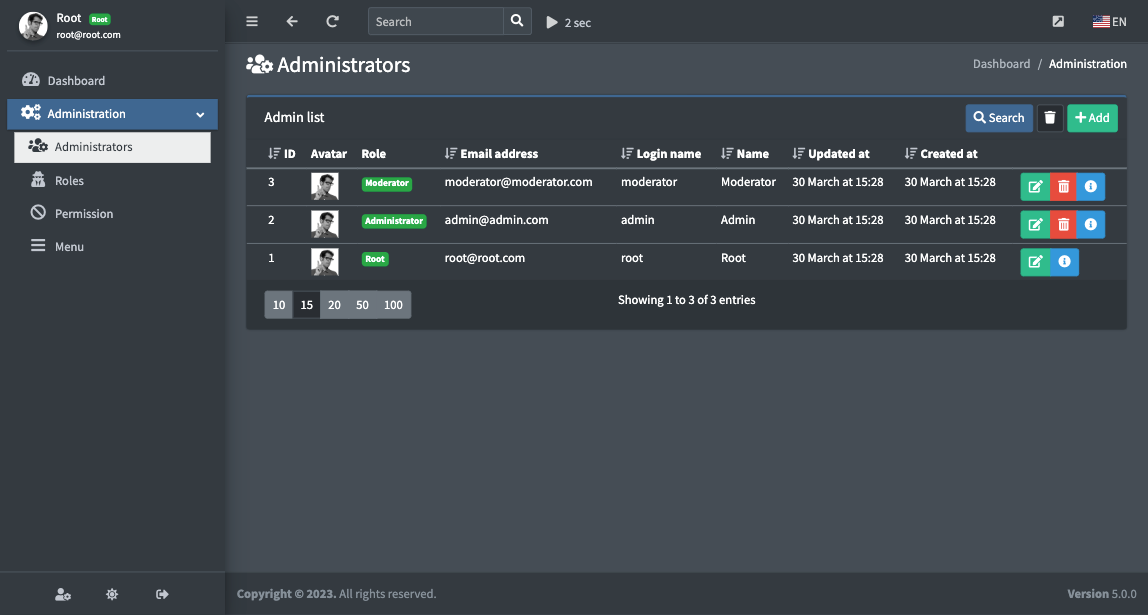
Task: Open the Roles menu item
Action: (x=69, y=181)
